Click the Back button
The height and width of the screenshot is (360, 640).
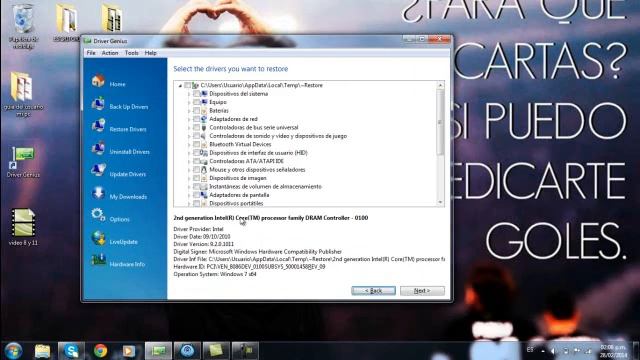pos(373,291)
